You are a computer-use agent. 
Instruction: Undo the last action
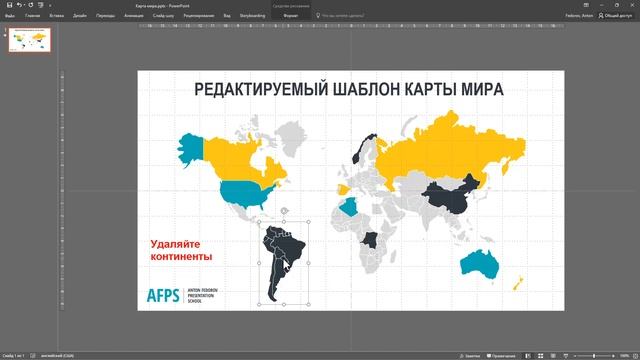pos(19,5)
